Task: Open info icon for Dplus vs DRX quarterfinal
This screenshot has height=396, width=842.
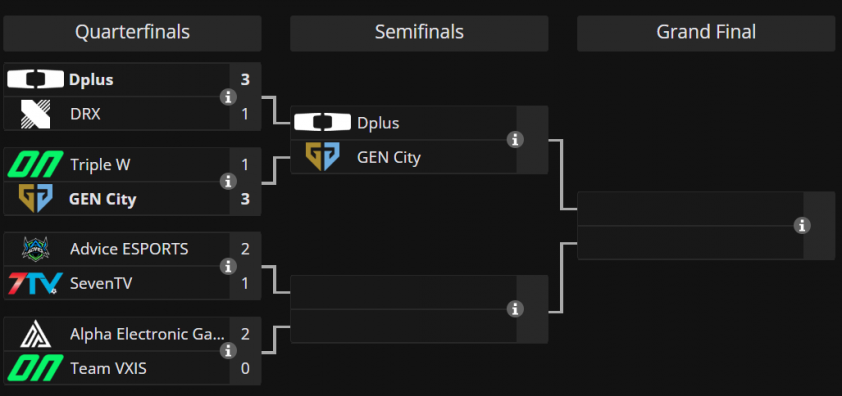Action: pos(228,97)
